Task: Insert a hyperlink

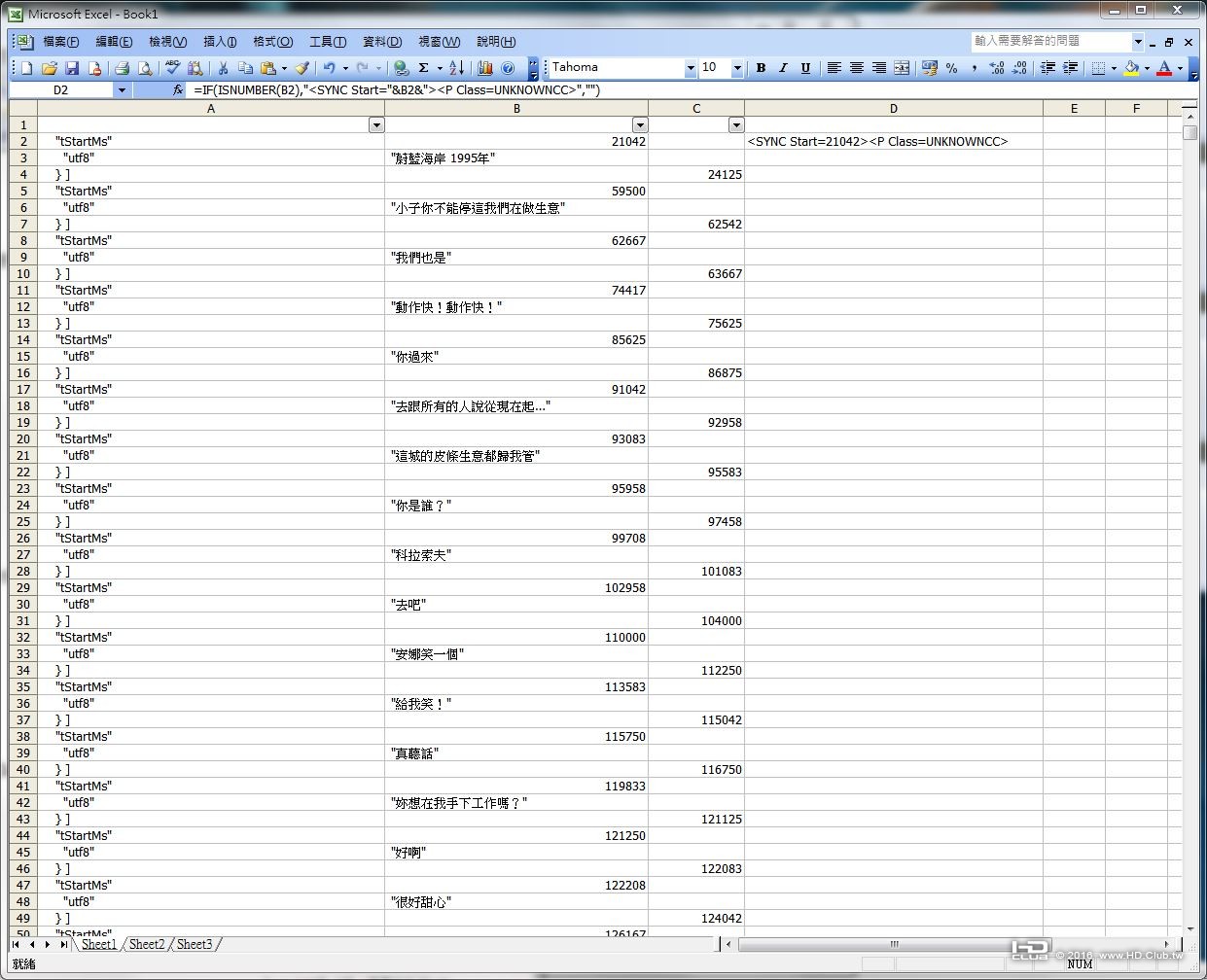Action: pos(401,68)
